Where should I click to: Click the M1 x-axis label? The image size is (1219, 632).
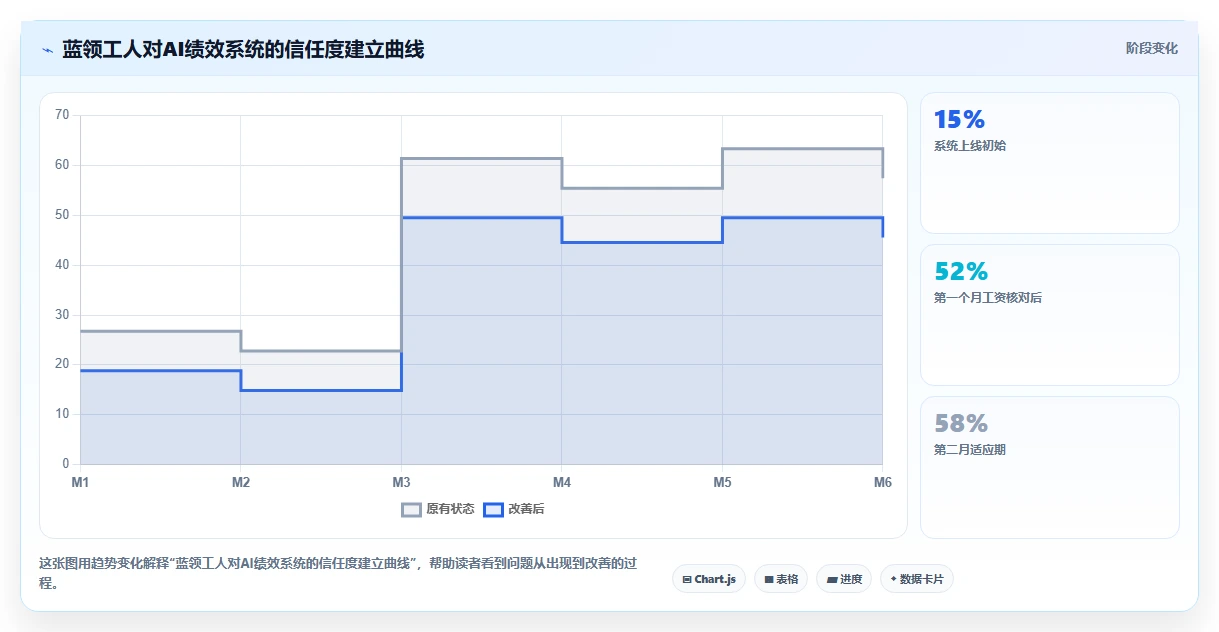[80, 483]
